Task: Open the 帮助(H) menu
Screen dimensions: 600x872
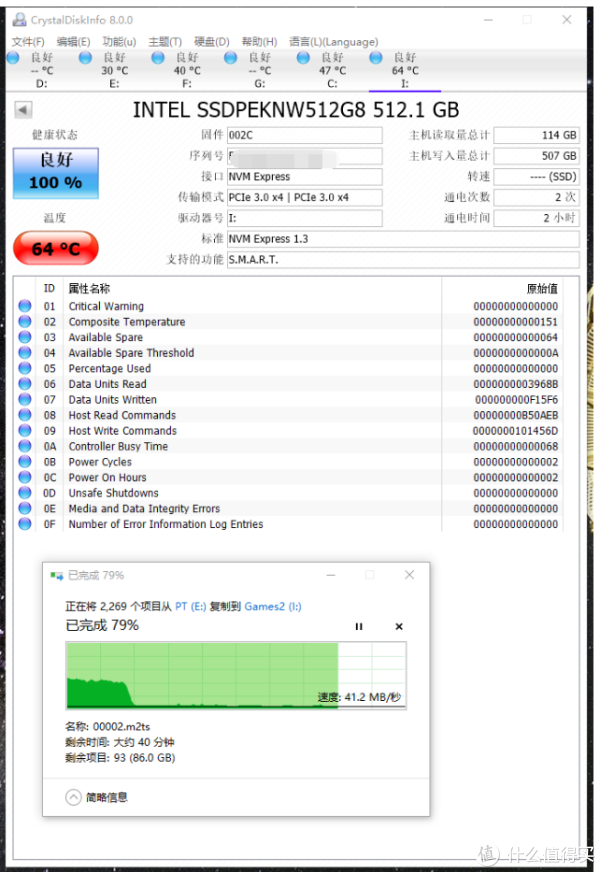Action: [259, 42]
